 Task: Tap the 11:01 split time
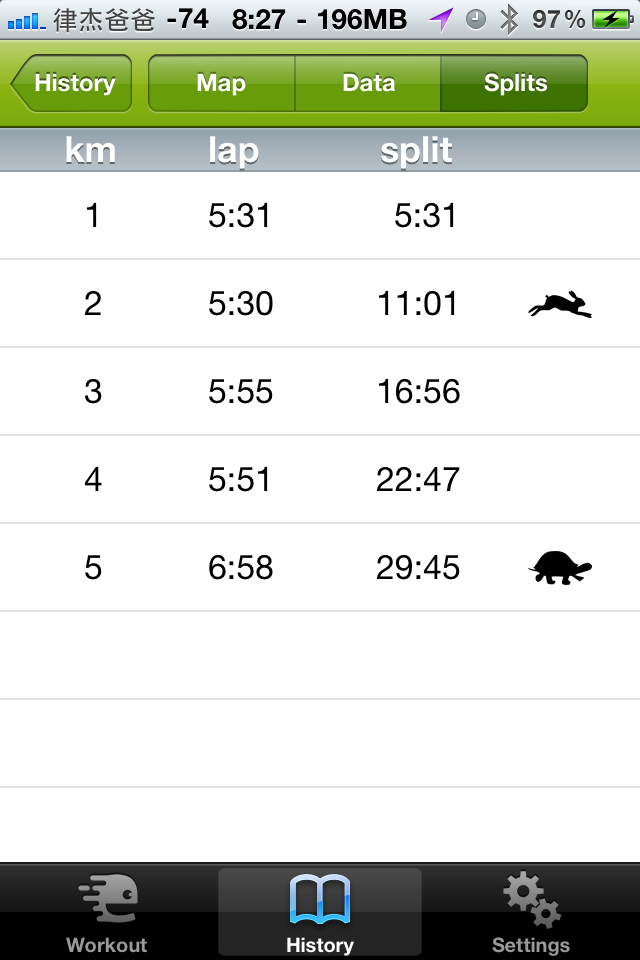tap(418, 304)
